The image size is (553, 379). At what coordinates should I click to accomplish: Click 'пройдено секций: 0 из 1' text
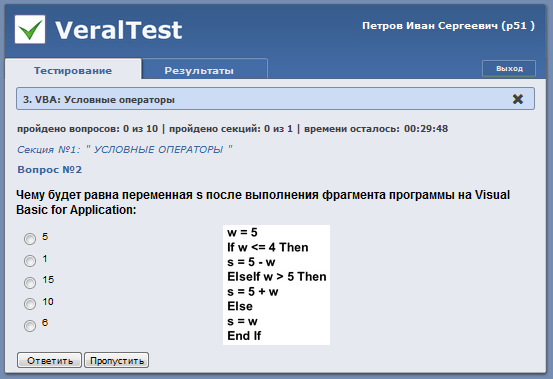point(231,129)
